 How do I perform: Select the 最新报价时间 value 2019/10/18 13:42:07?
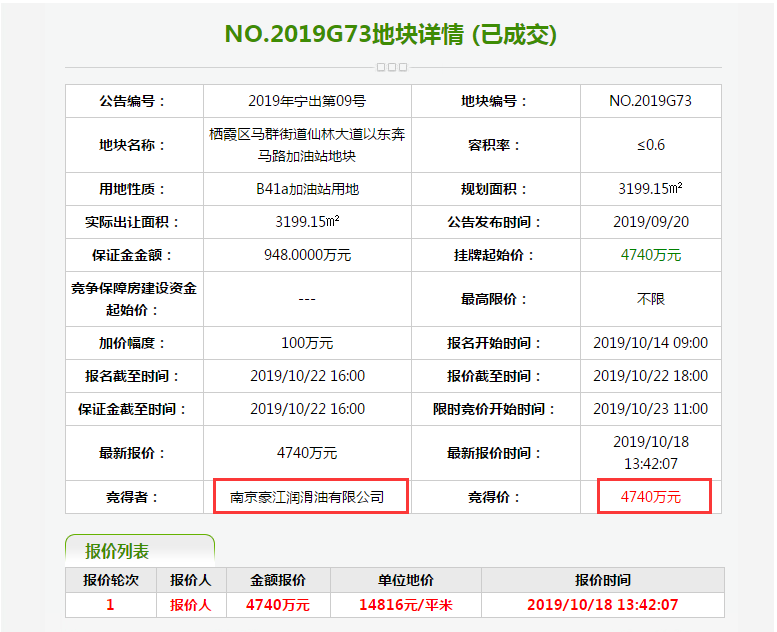click(651, 453)
